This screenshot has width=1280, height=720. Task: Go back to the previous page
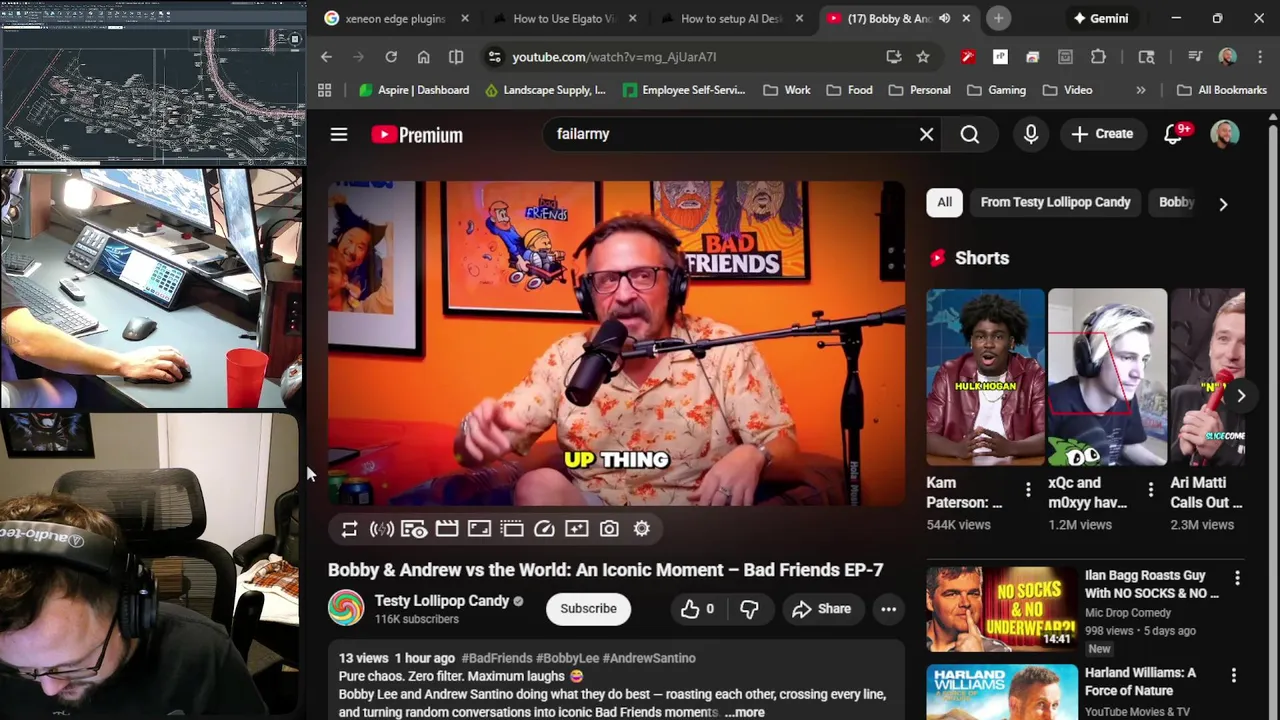326,57
